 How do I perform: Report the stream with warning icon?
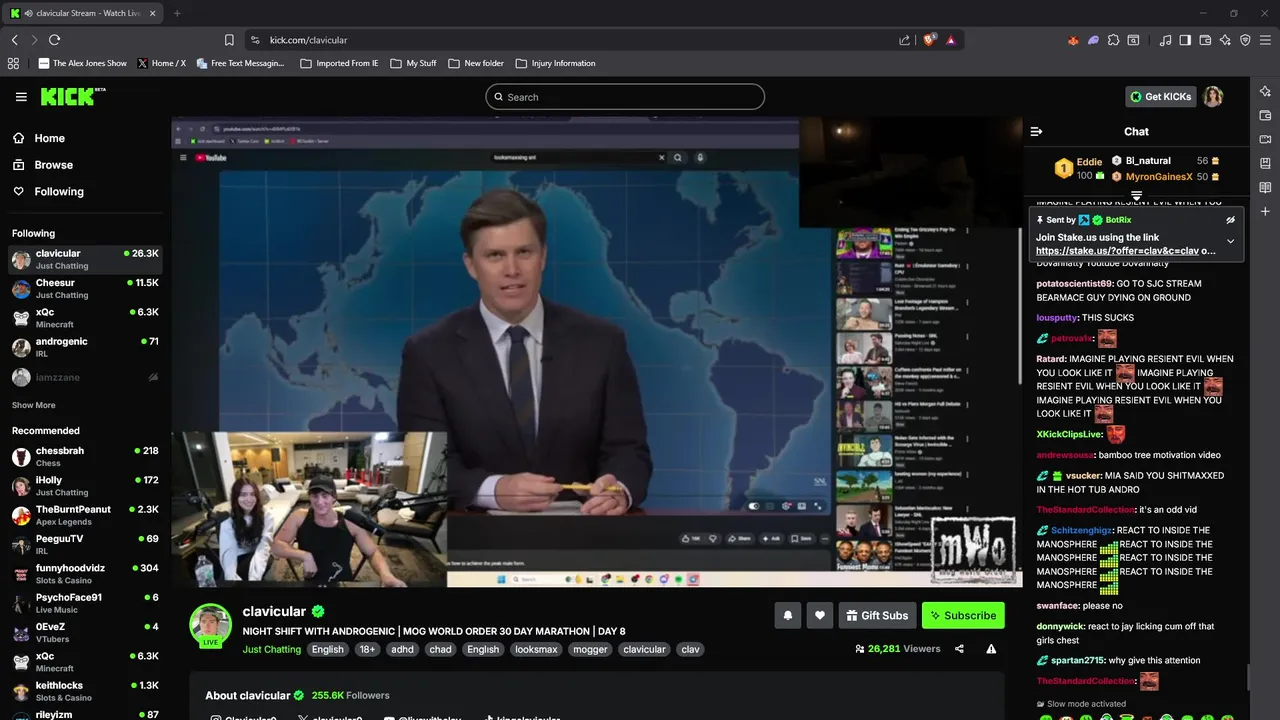click(991, 649)
